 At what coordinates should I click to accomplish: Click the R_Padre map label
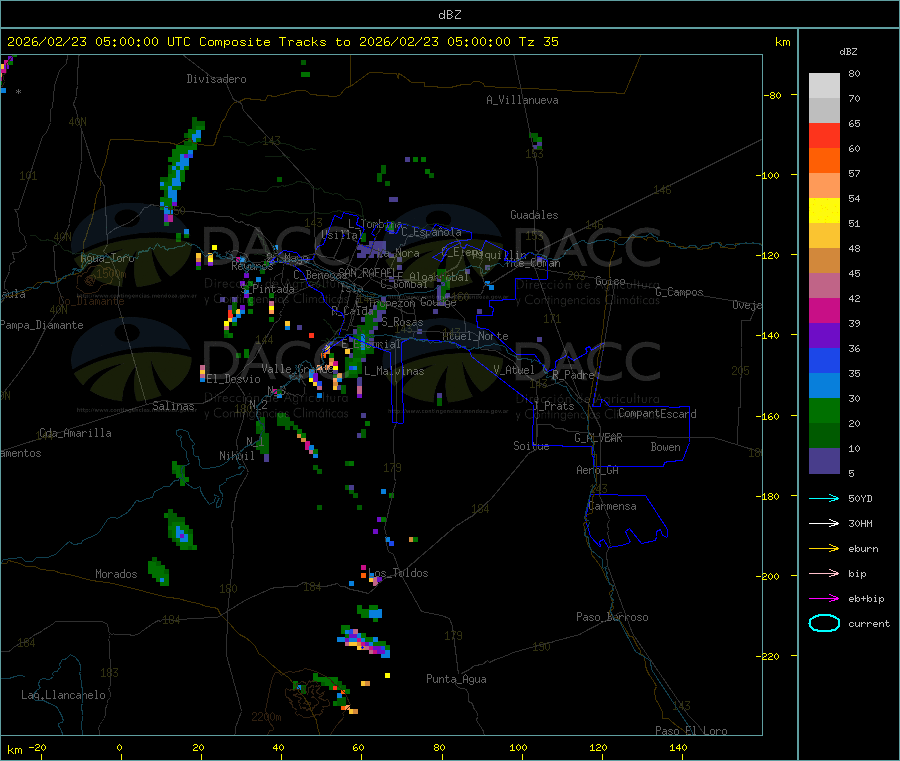573,375
